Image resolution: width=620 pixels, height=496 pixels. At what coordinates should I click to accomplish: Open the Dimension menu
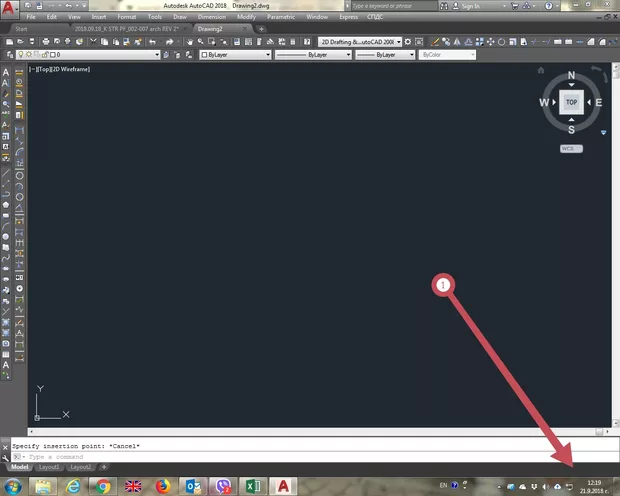(212, 17)
